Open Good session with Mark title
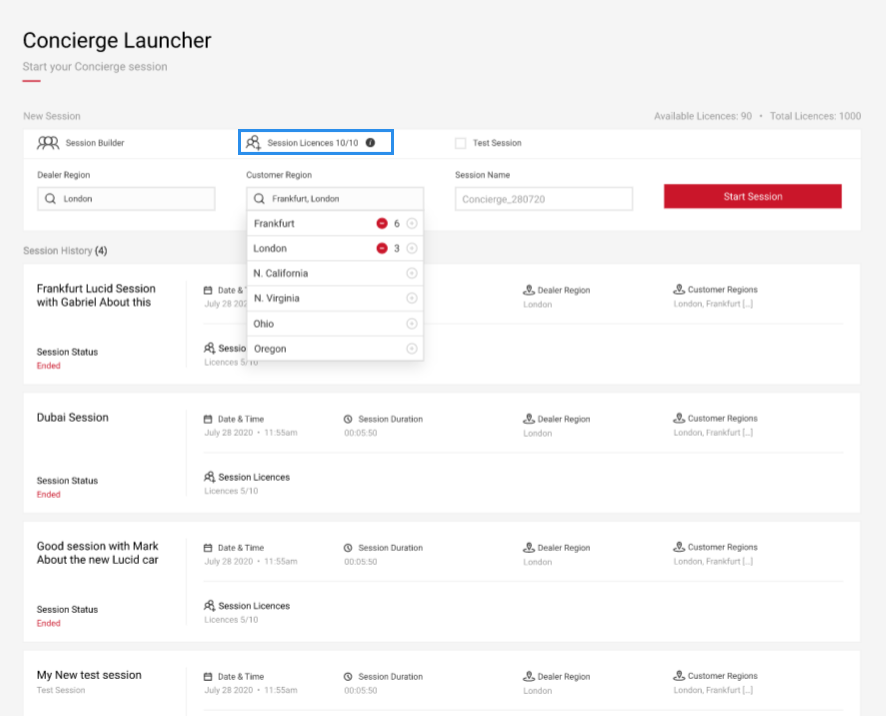Image resolution: width=886 pixels, height=716 pixels. coord(98,553)
